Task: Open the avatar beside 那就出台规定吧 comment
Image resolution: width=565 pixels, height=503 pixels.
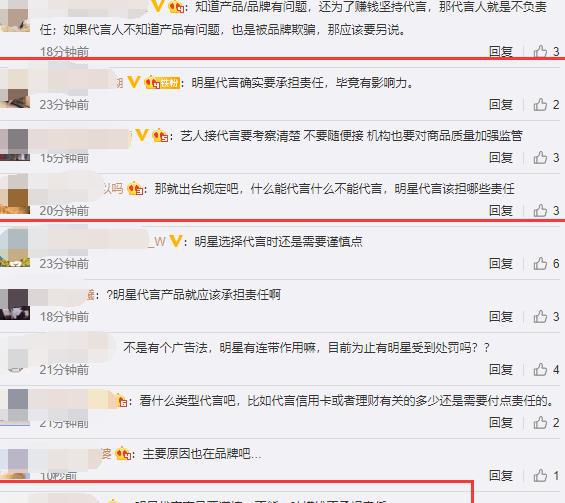Action: [15, 195]
